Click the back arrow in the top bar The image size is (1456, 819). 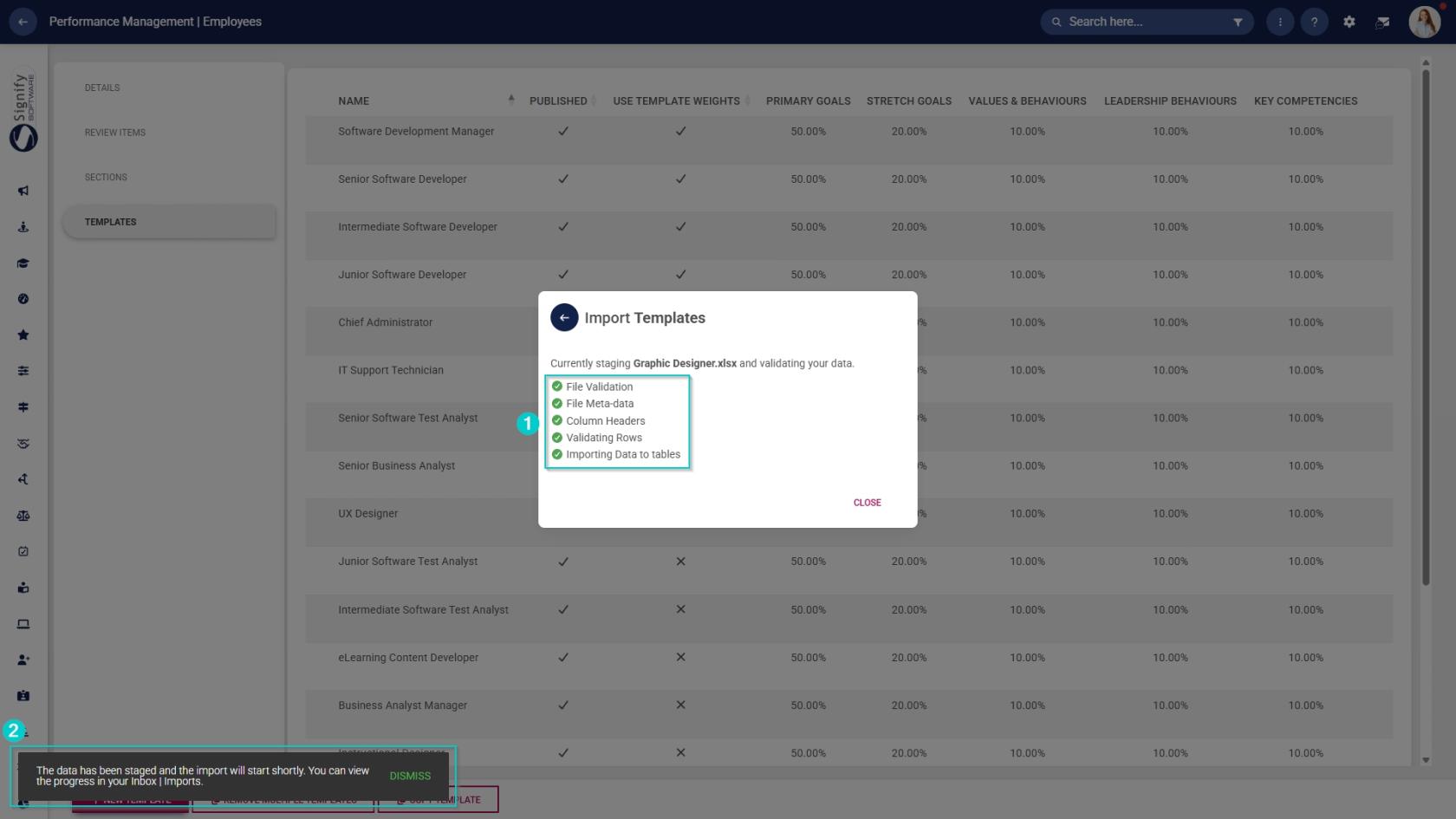tap(23, 22)
